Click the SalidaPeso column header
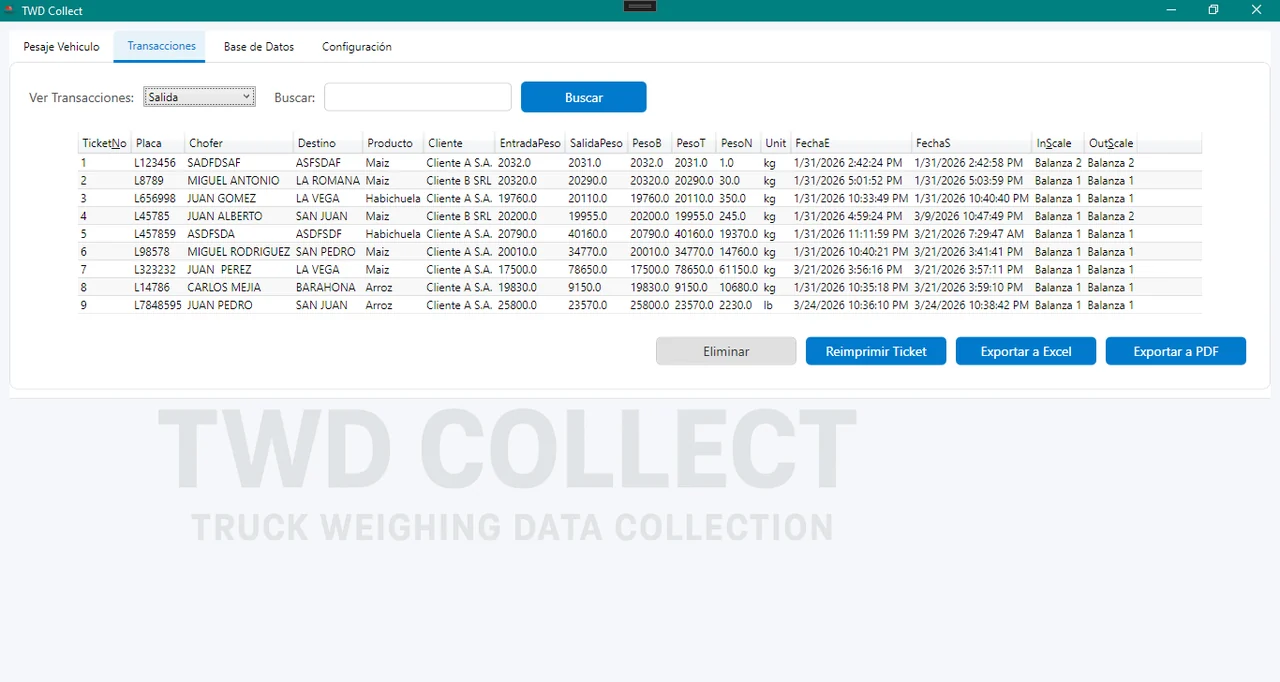Image resolution: width=1280 pixels, height=682 pixels. tap(597, 143)
